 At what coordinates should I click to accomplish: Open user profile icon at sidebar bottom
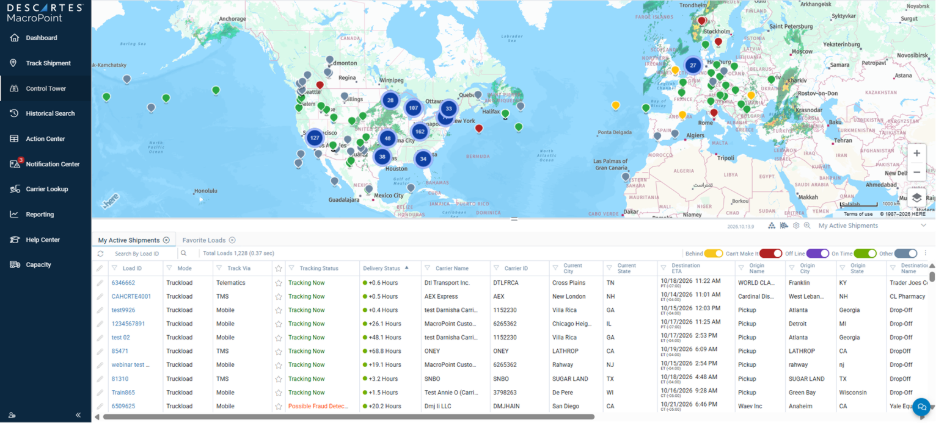coord(12,415)
